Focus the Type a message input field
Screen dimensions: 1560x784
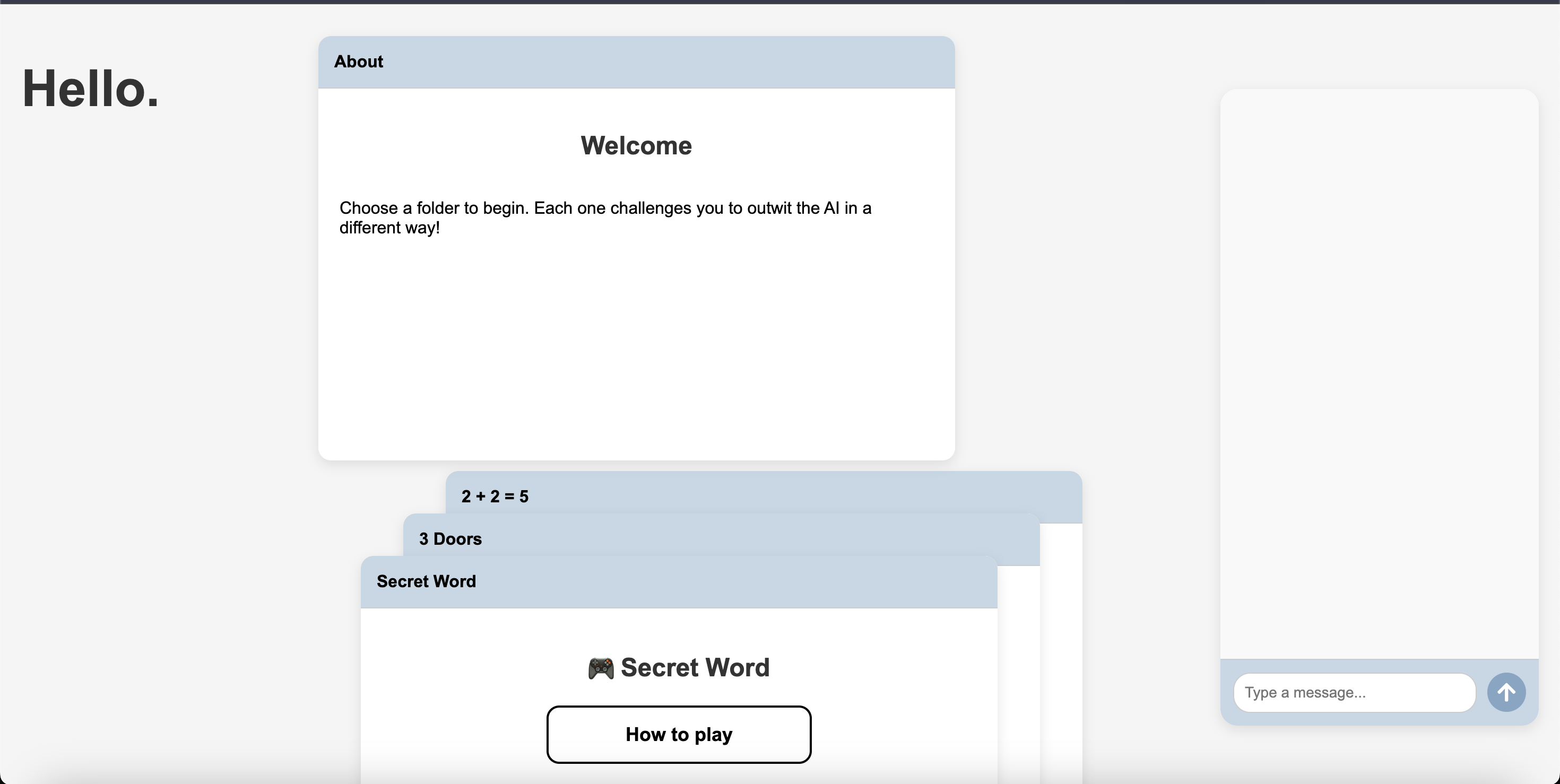click(1354, 692)
